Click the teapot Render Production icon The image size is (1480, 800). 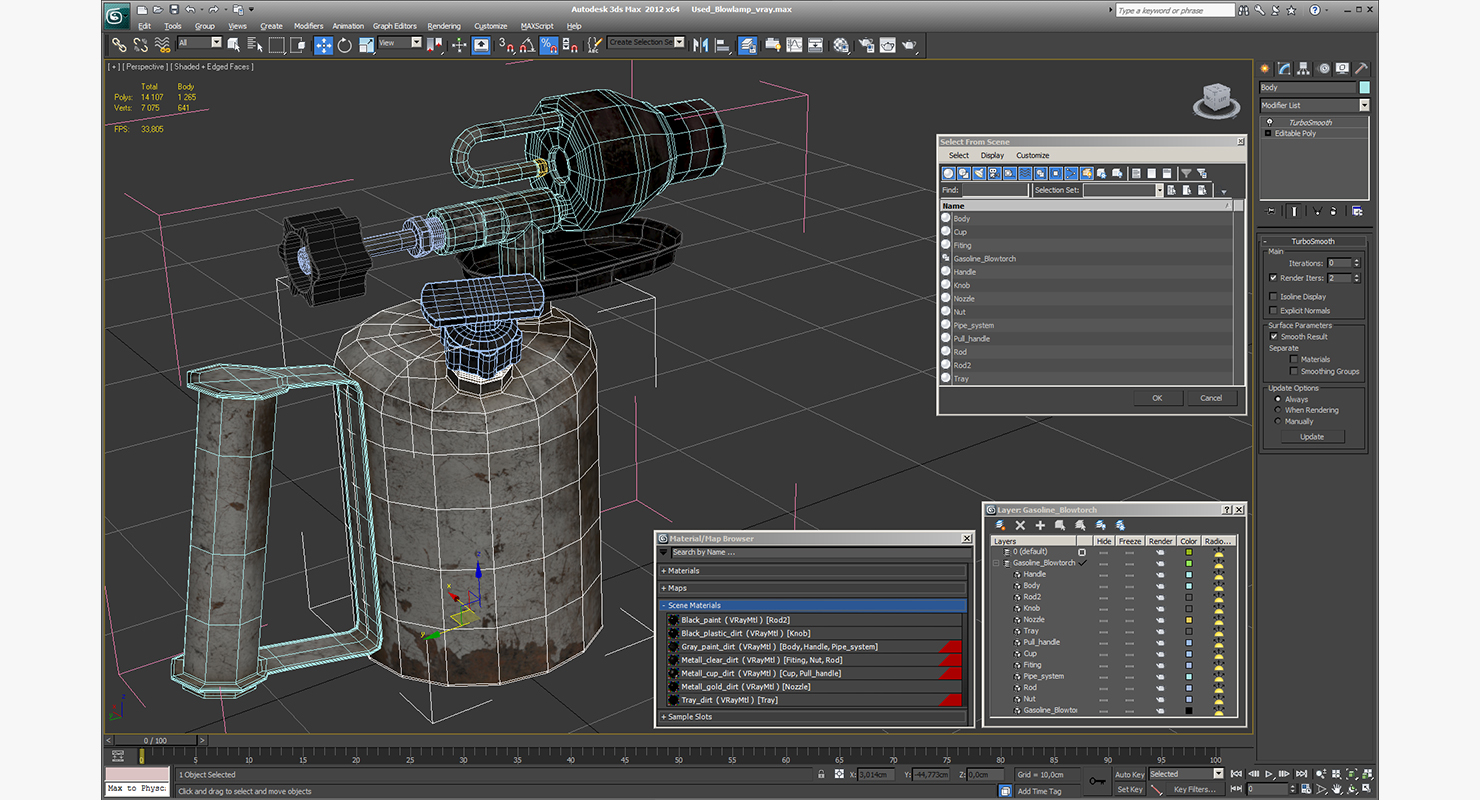pyautogui.click(x=909, y=45)
